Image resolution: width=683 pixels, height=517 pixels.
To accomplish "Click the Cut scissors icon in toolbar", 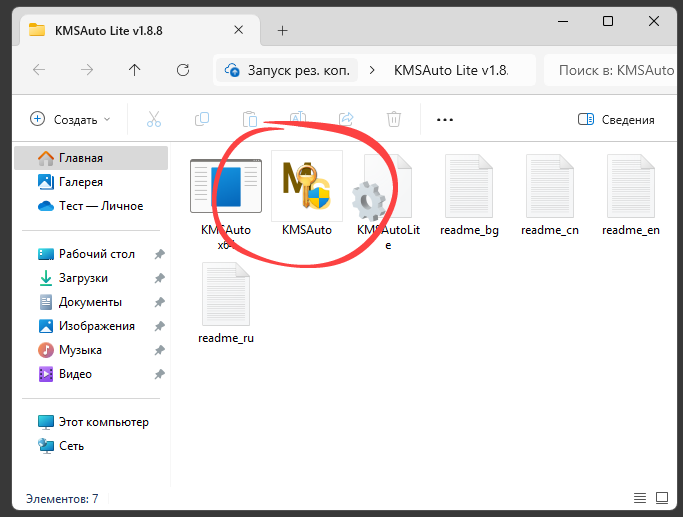I will point(154,119).
